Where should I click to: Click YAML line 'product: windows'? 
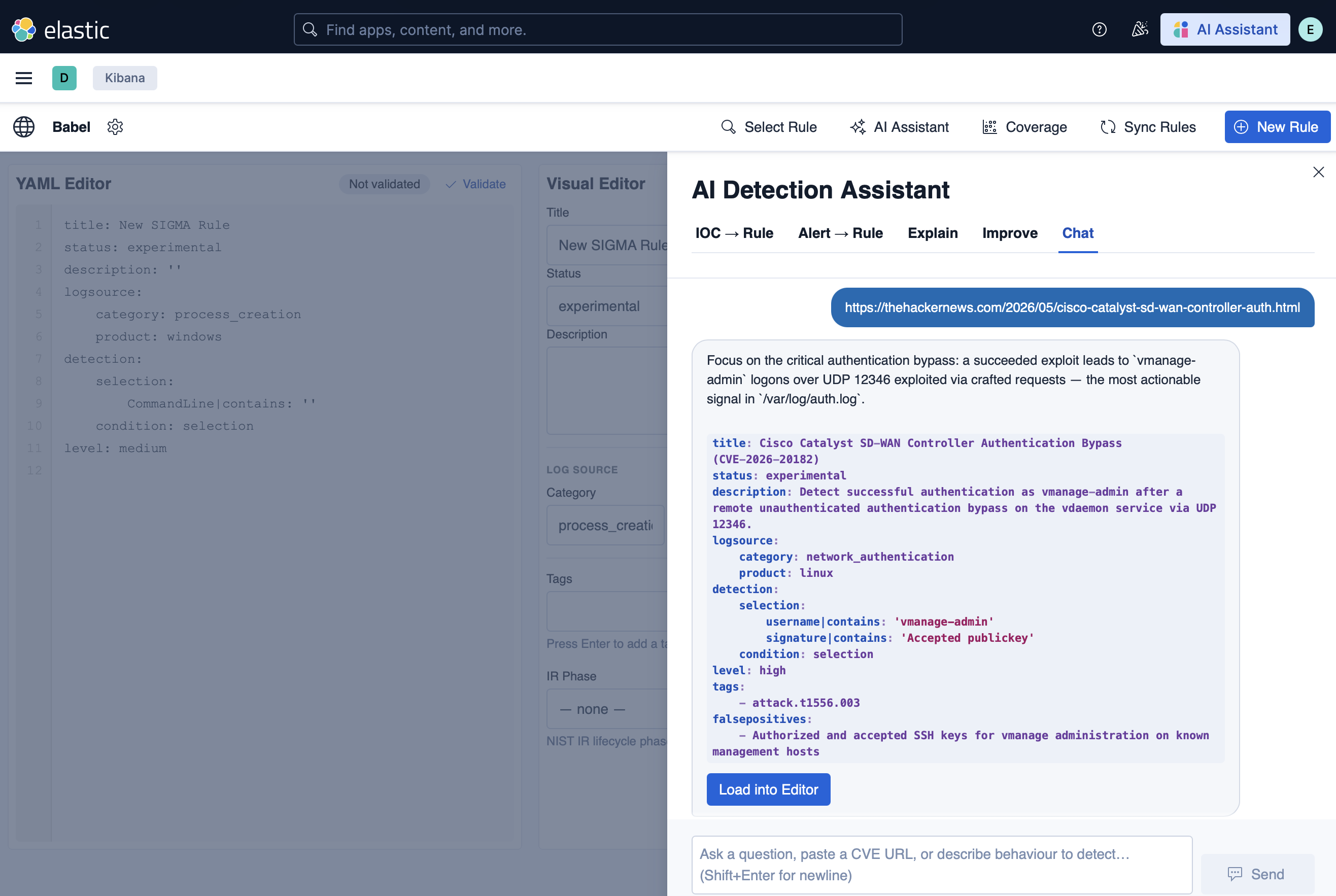[158, 336]
